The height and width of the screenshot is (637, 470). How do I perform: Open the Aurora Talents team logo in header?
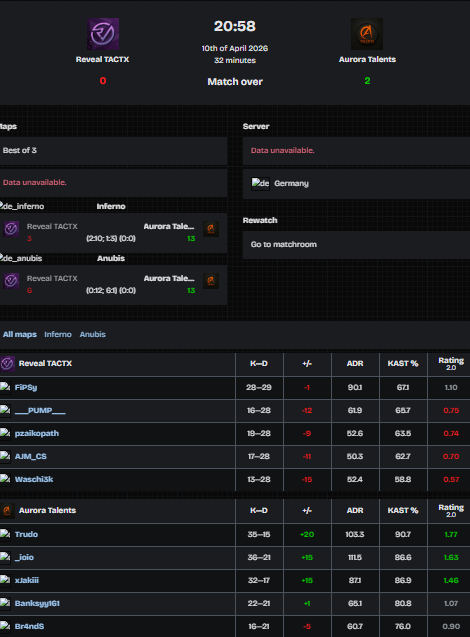click(367, 34)
